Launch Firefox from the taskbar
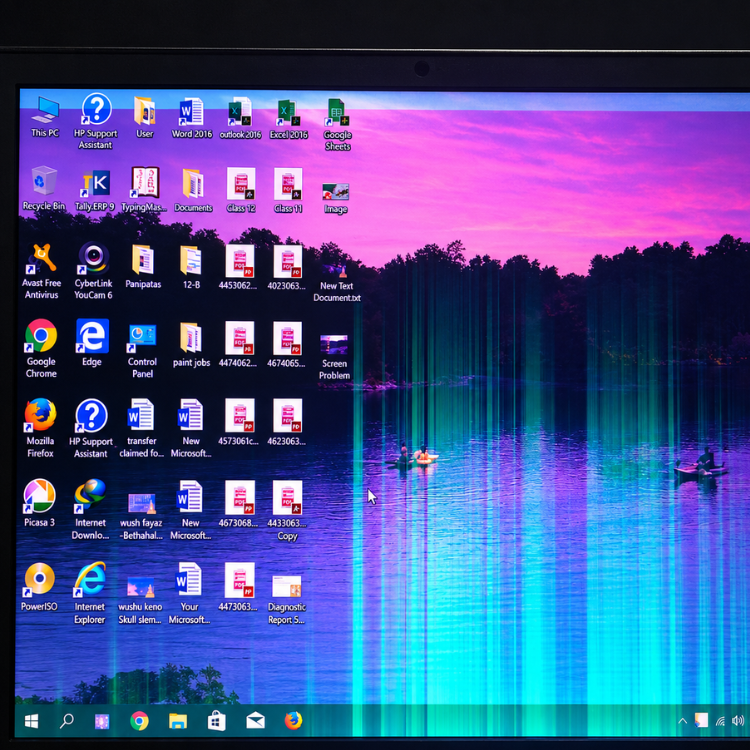 pyautogui.click(x=293, y=720)
